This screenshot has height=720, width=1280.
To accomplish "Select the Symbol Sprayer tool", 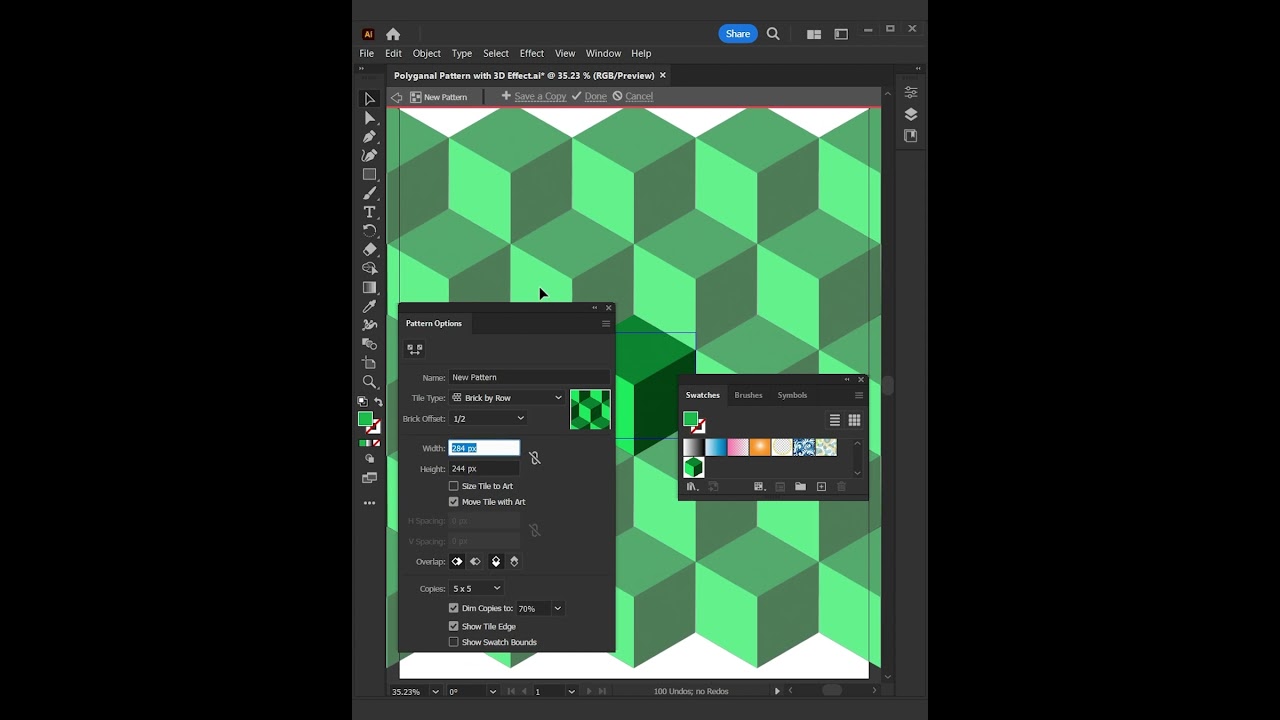I will point(369,325).
